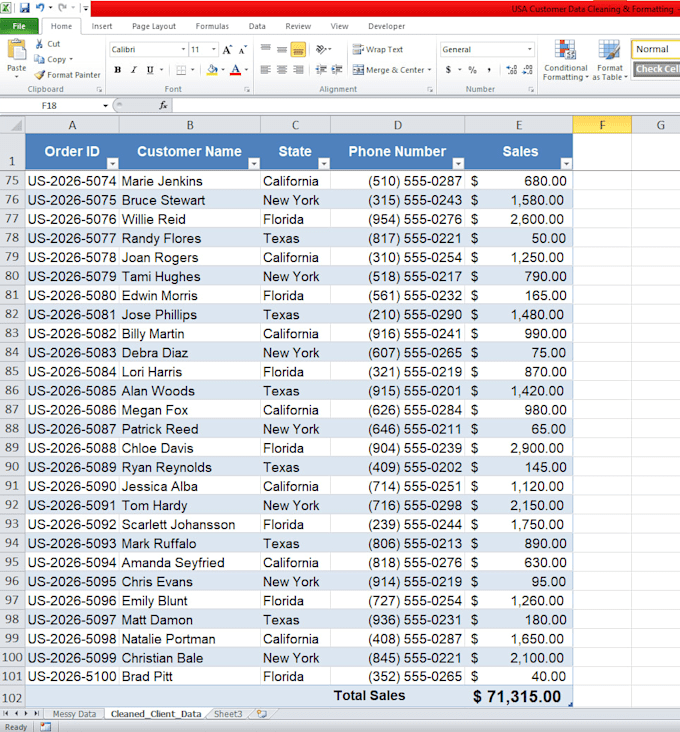Apply Comma Style

(x=489, y=70)
